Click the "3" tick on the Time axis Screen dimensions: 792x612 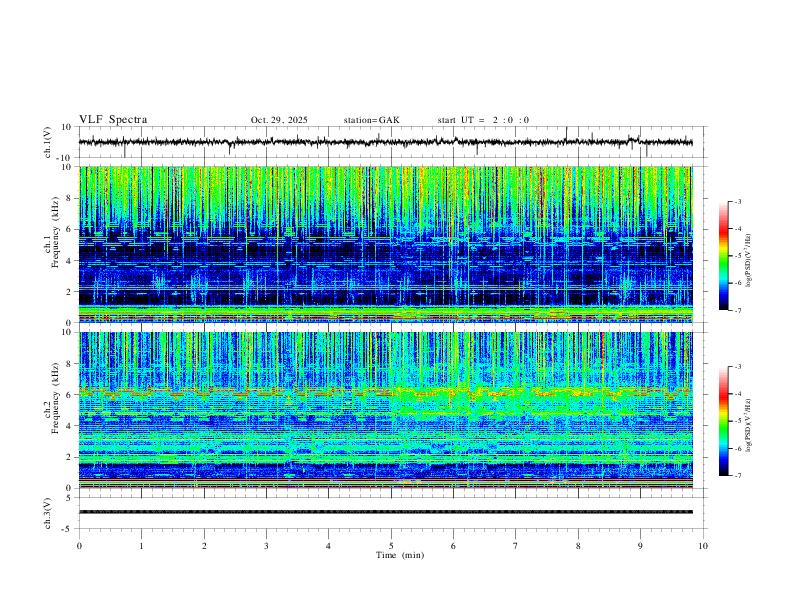tap(266, 546)
